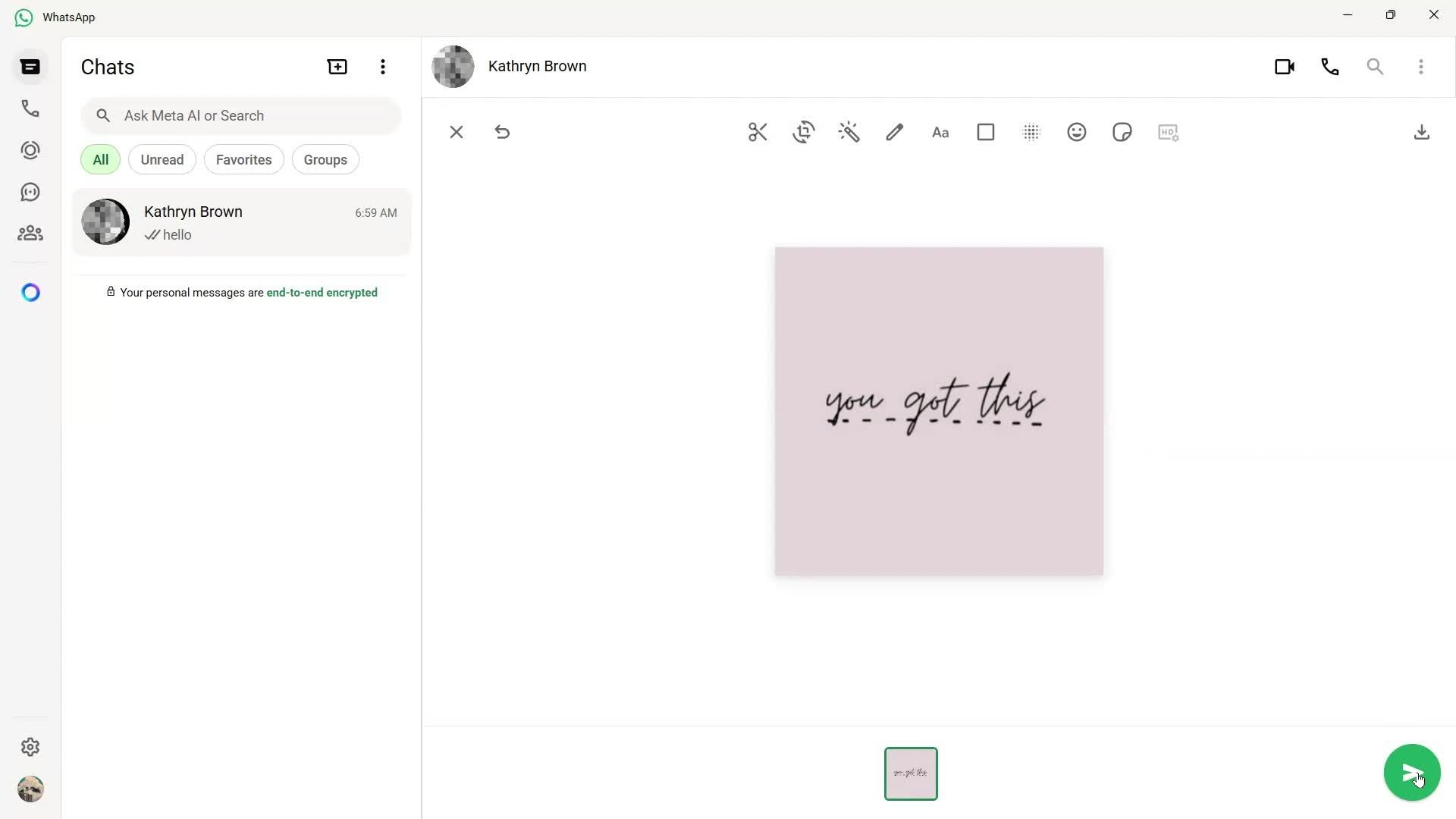Switch to the Favorites filter tab
1456x819 pixels.
pos(243,159)
